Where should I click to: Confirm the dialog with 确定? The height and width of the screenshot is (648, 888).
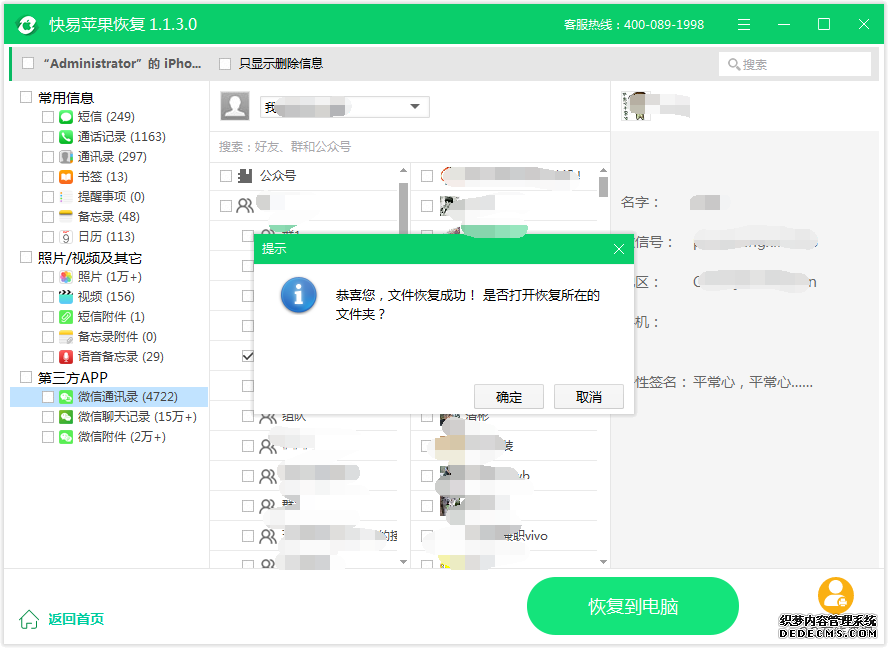[509, 397]
